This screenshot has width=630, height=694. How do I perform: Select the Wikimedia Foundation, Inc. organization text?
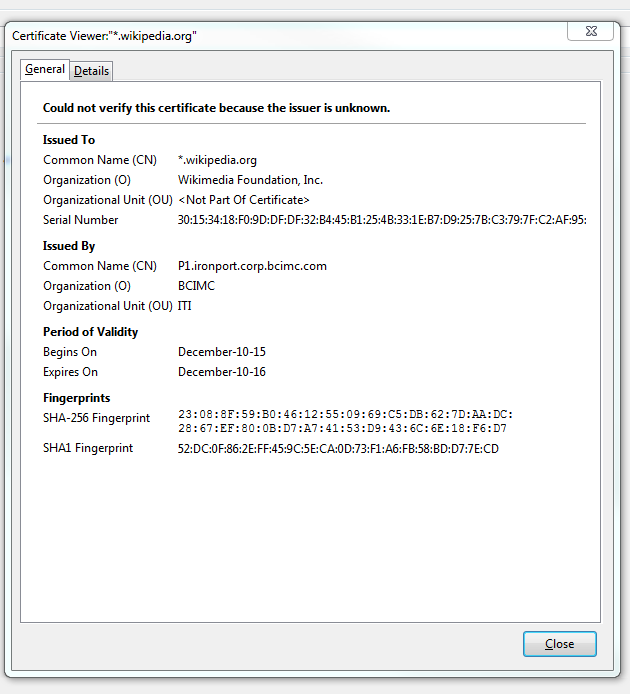tap(250, 180)
